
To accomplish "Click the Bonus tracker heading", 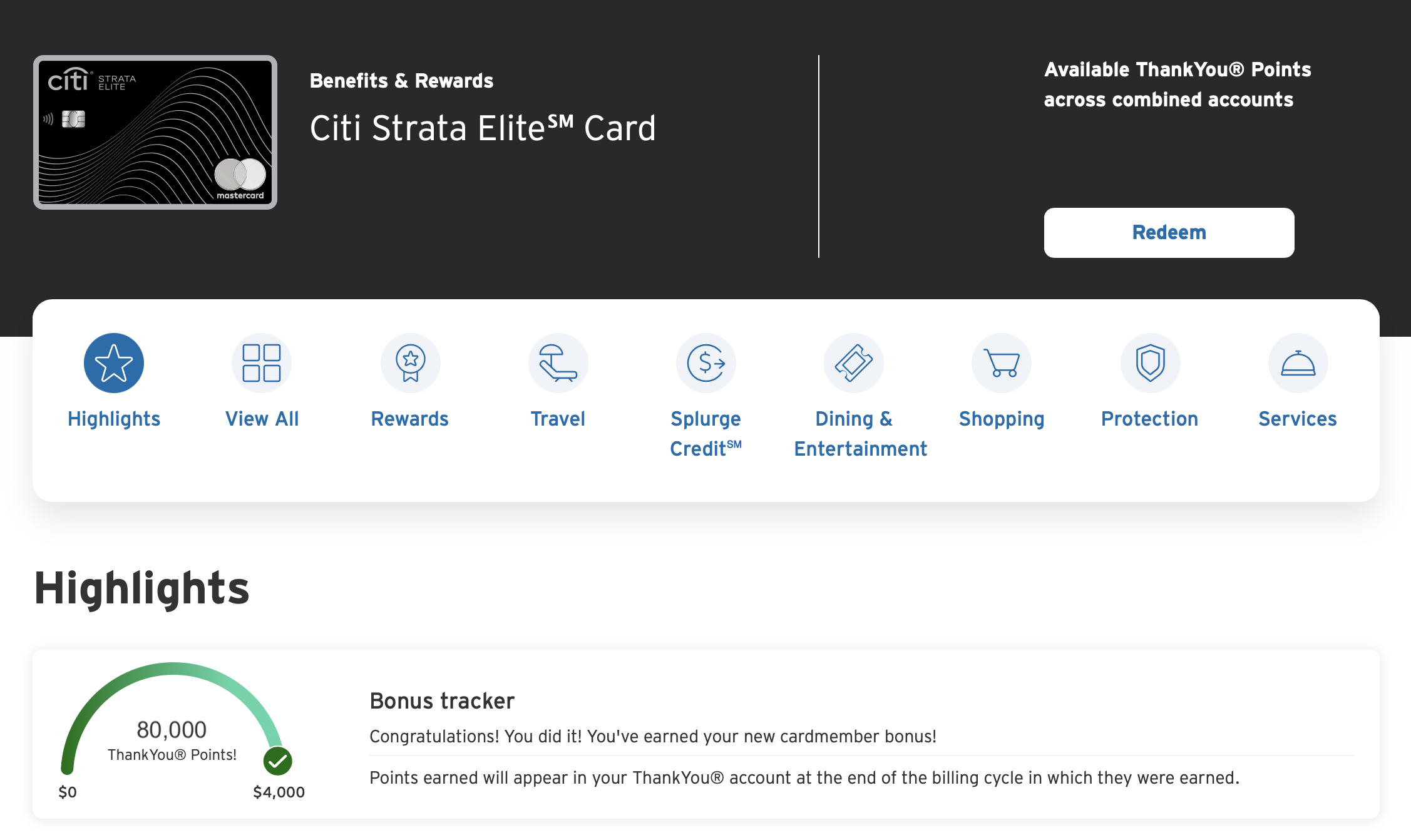I will (442, 701).
